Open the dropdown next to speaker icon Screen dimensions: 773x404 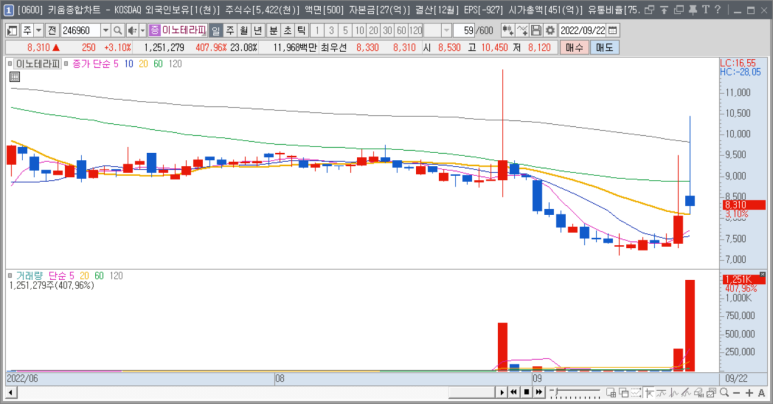[x=142, y=31]
